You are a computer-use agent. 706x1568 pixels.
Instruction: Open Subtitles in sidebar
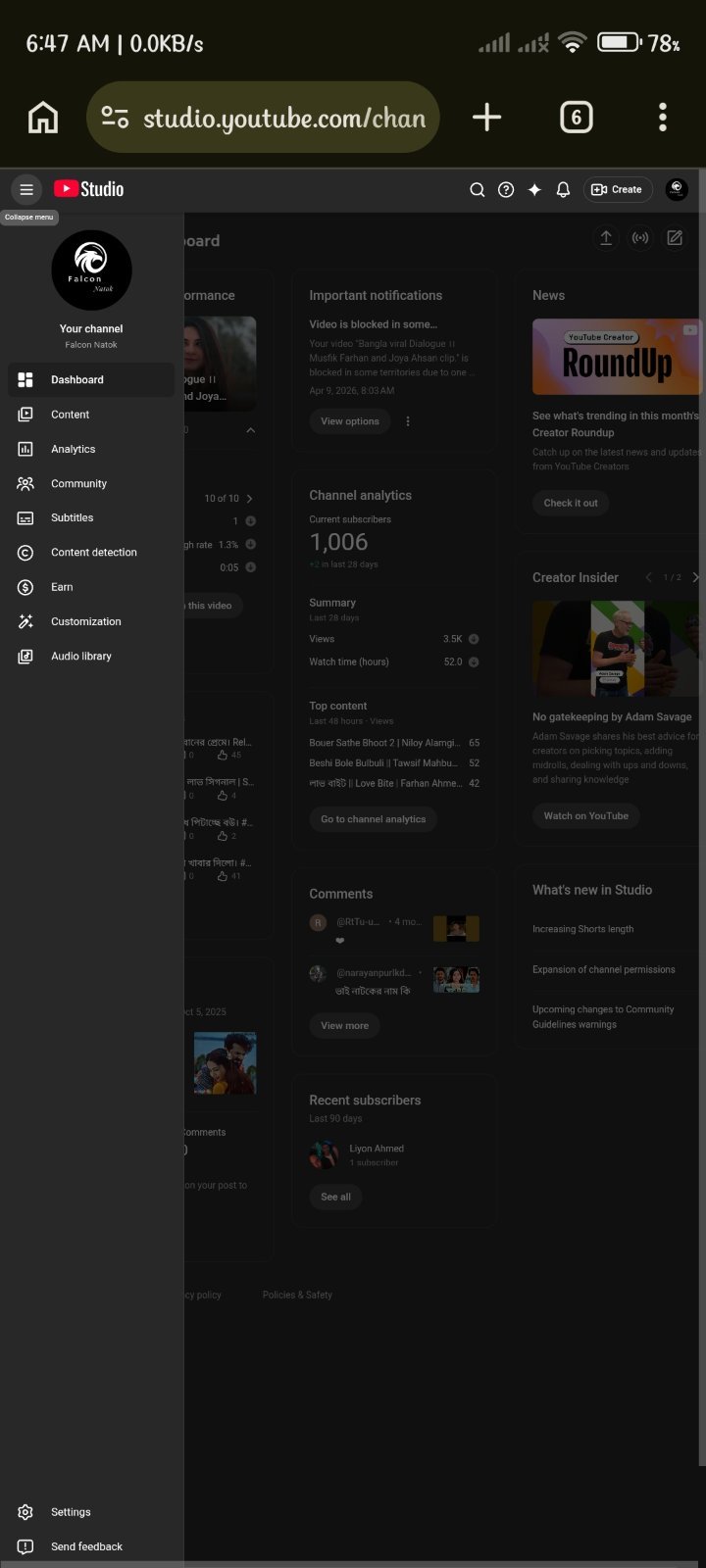(x=91, y=517)
